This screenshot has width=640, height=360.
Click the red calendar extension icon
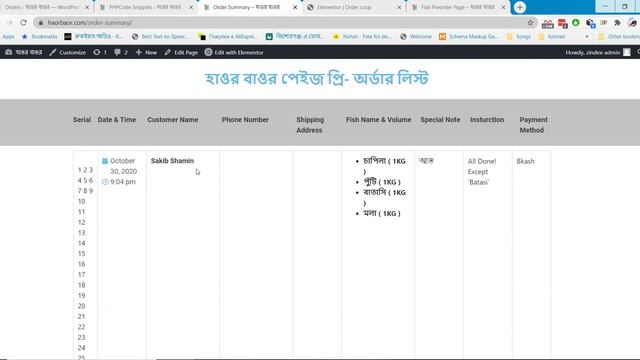tap(562, 24)
